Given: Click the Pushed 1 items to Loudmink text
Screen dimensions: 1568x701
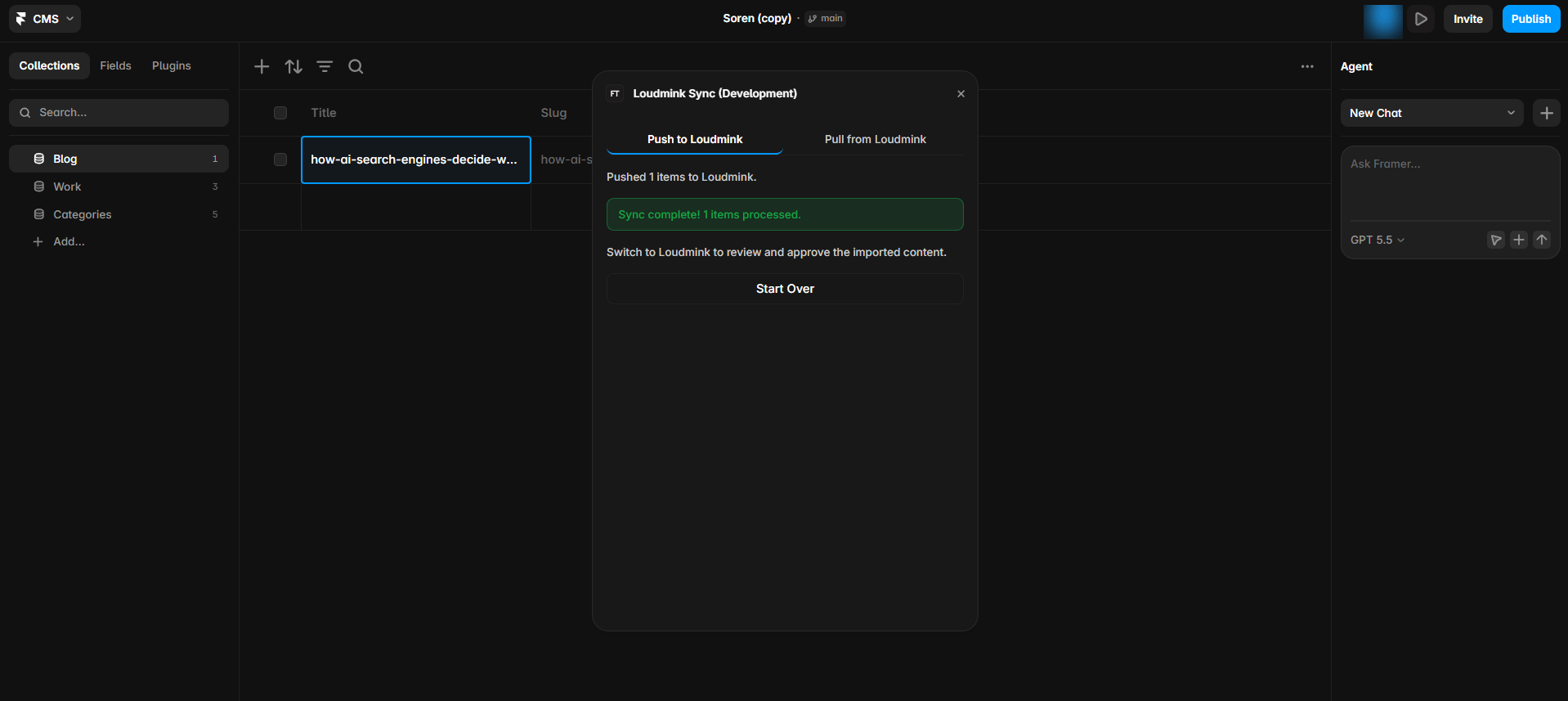Looking at the screenshot, I should (x=681, y=177).
